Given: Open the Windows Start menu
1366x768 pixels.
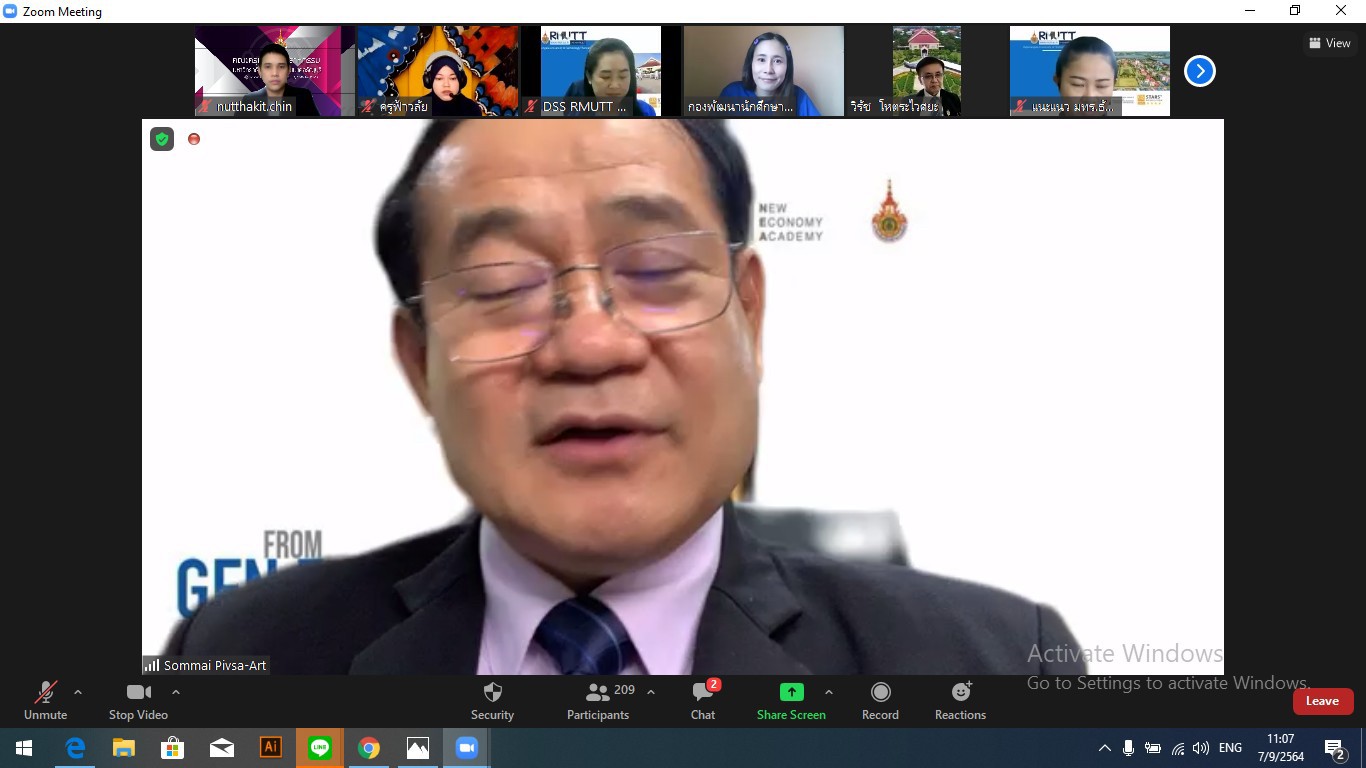Looking at the screenshot, I should tap(24, 748).
